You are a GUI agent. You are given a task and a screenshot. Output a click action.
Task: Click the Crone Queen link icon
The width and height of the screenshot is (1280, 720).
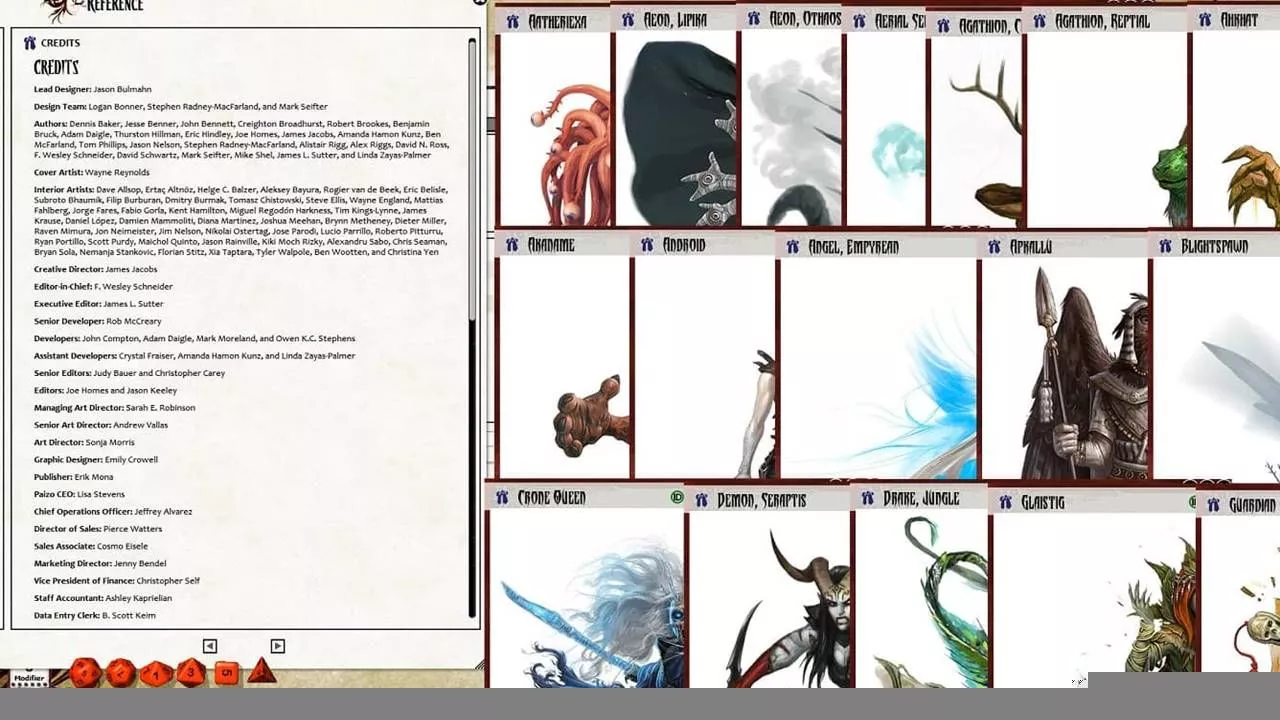(x=502, y=497)
